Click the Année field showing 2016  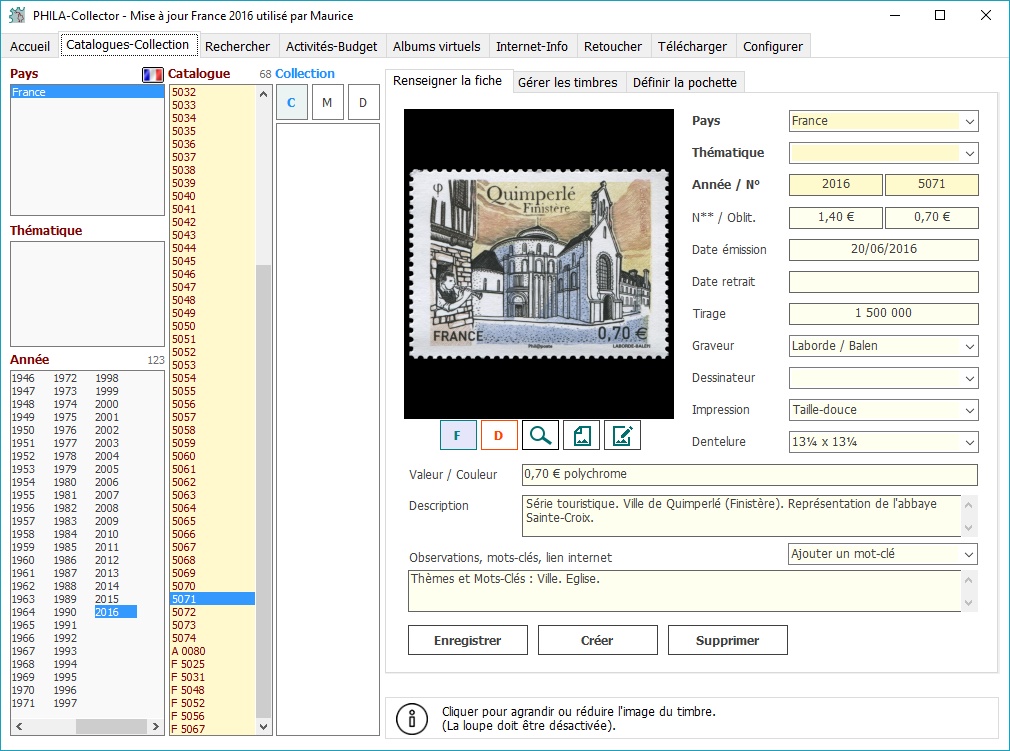coord(835,185)
